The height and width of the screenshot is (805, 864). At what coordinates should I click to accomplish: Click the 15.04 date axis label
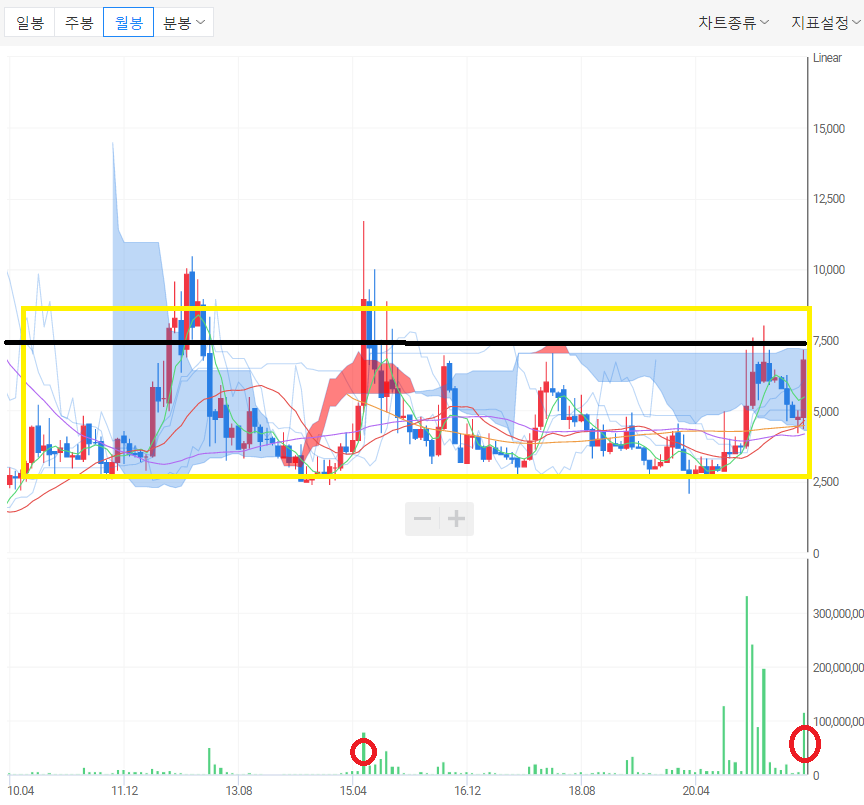tap(353, 791)
